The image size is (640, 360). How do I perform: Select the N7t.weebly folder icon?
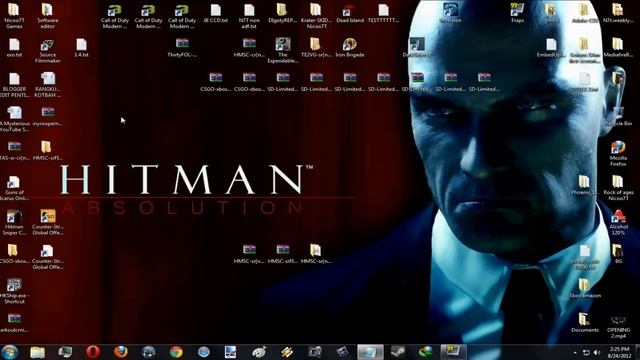[618, 13]
